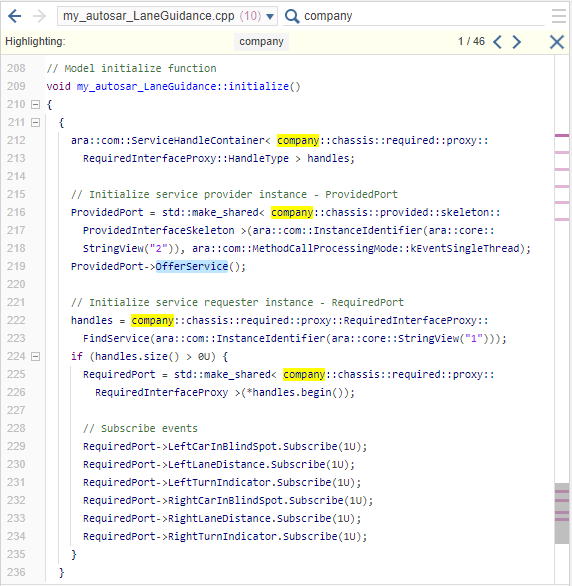This screenshot has height=586, width=572.
Task: Collapse the code block at line 210
Action: [x=35, y=104]
